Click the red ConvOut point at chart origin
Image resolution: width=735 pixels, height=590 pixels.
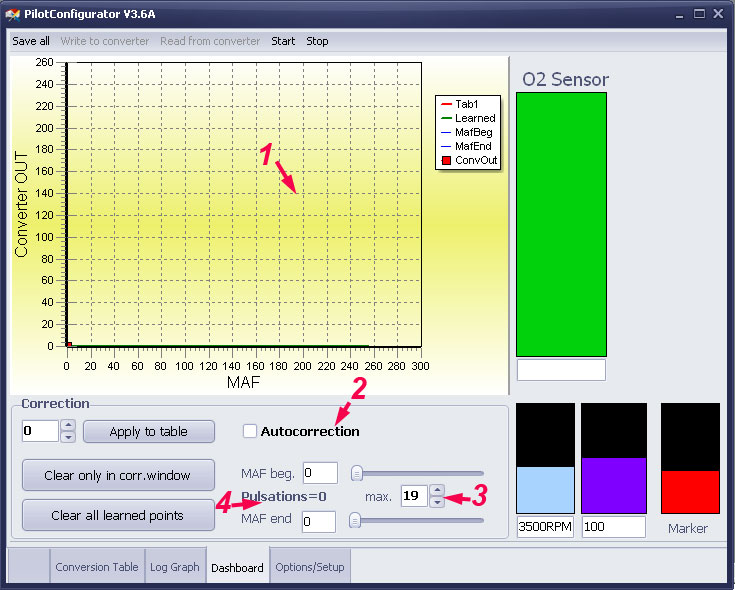pos(69,344)
